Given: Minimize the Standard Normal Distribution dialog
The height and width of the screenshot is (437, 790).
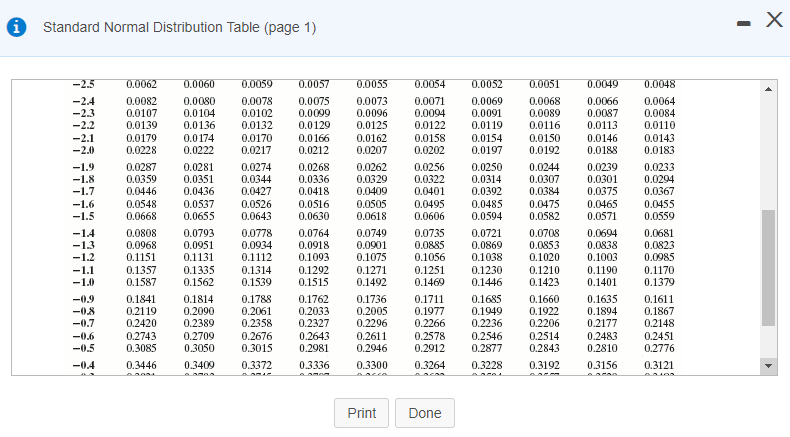Looking at the screenshot, I should pyautogui.click(x=744, y=23).
